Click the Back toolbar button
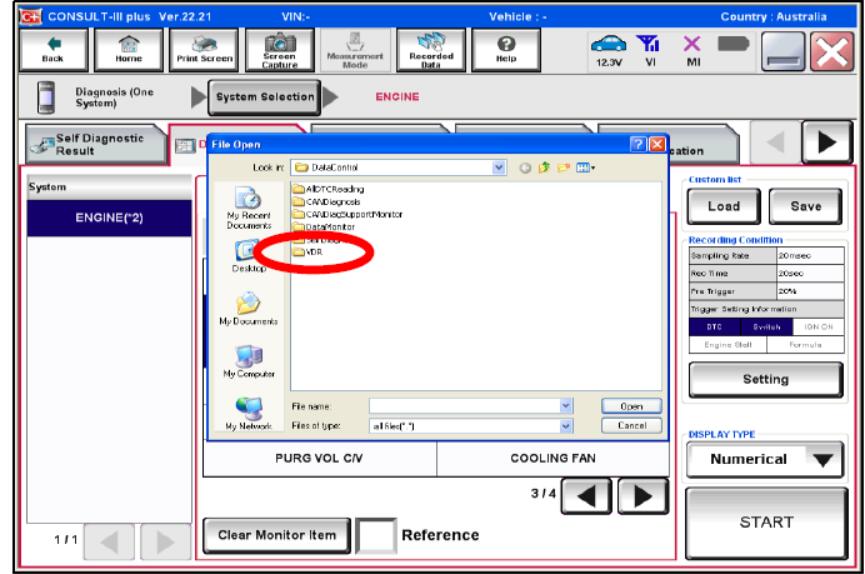The height and width of the screenshot is (574, 865). pyautogui.click(x=53, y=50)
